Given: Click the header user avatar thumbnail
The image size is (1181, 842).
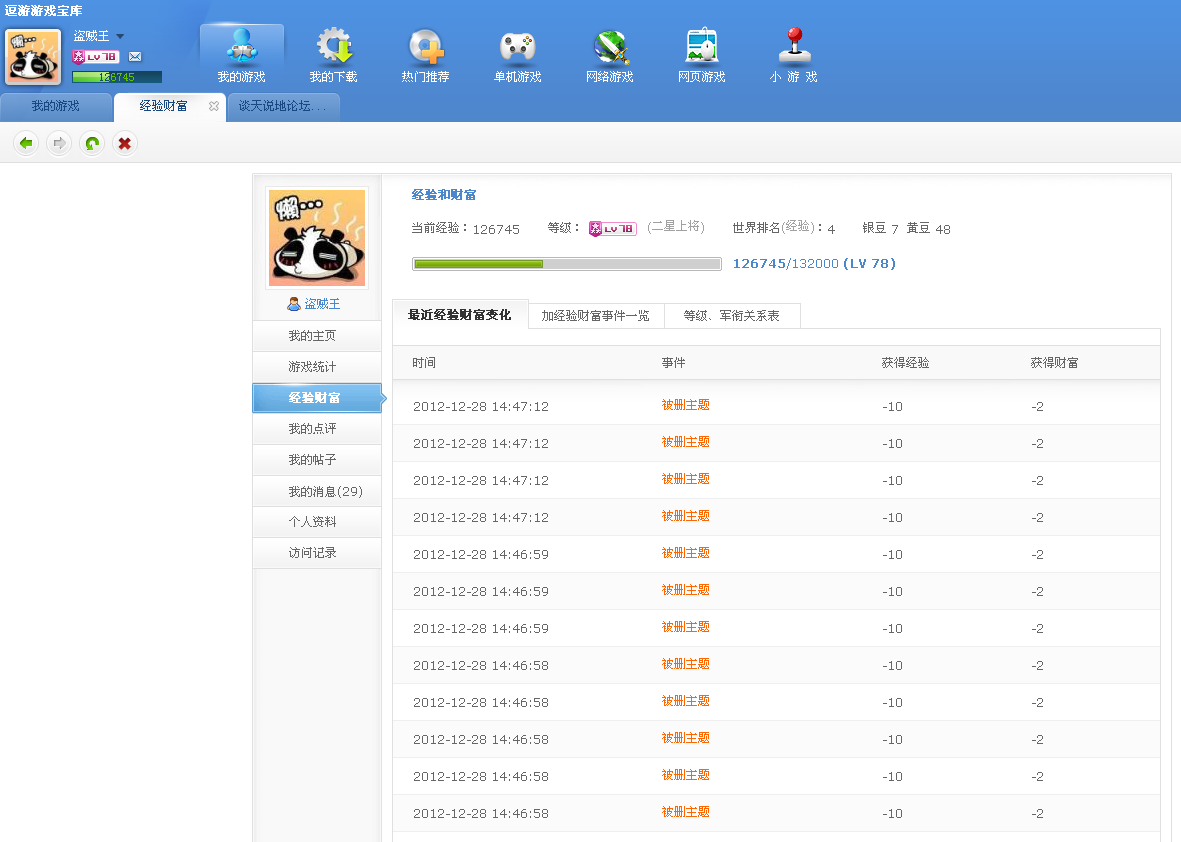Looking at the screenshot, I should 33,57.
